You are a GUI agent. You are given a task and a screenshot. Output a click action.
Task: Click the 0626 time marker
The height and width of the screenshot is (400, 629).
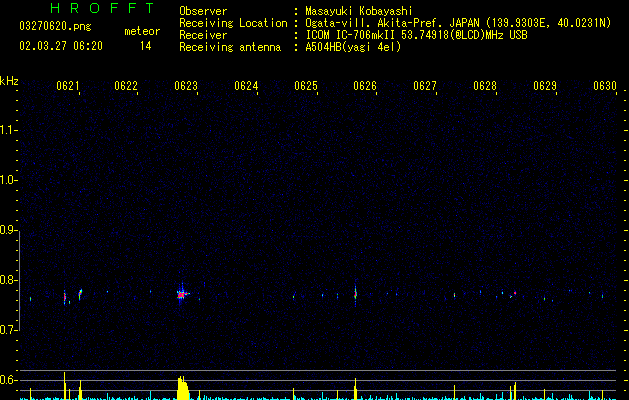pyautogui.click(x=365, y=85)
